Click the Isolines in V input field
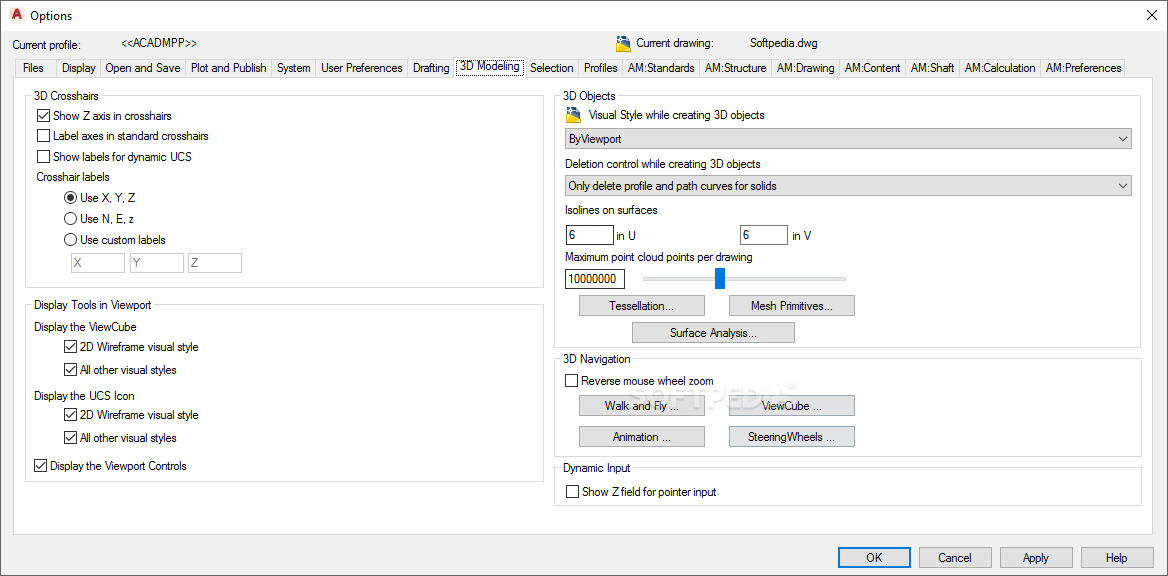The height and width of the screenshot is (576, 1168). 764,235
